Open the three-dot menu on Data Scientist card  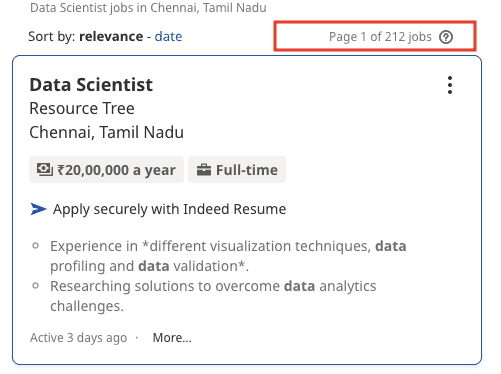(x=450, y=85)
